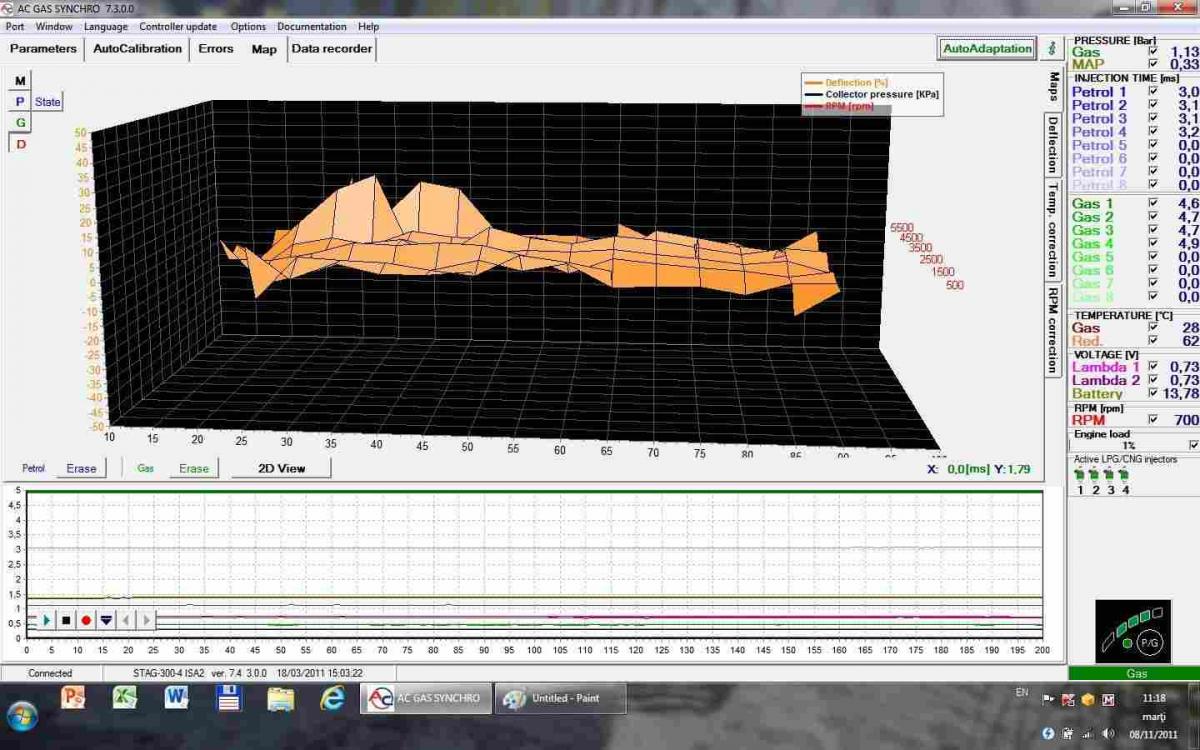1200x750 pixels.
Task: Toggle active LPG injector 2 icon
Action: point(1096,475)
